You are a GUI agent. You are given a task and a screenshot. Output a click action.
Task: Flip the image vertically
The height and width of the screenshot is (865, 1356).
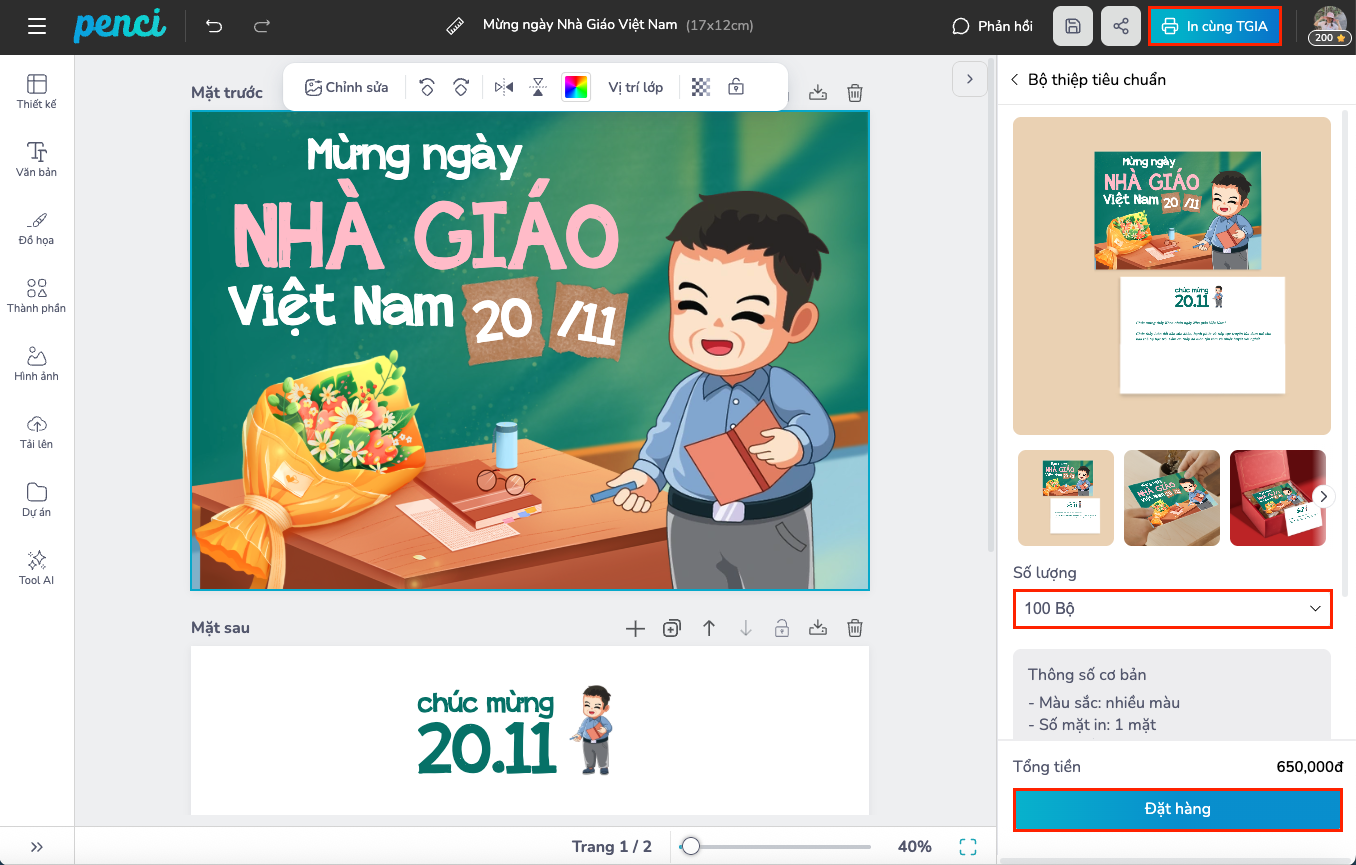[538, 87]
